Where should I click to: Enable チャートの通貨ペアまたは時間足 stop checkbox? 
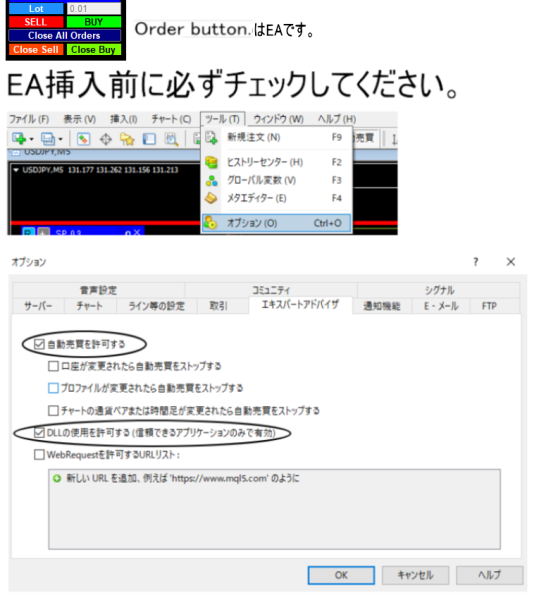click(x=53, y=411)
